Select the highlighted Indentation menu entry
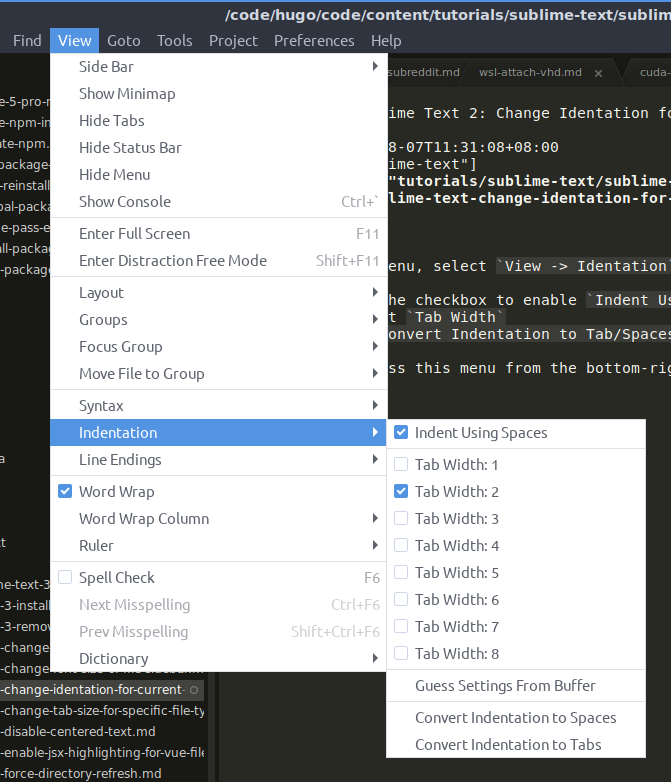Viewport: 671px width, 782px height. [219, 432]
